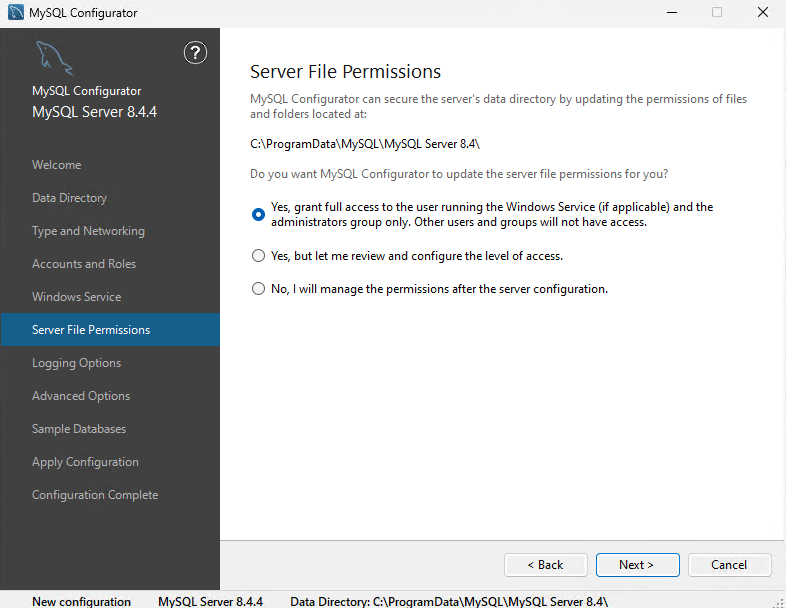786x608 pixels.
Task: Open the Type and Networking step
Action: point(88,231)
